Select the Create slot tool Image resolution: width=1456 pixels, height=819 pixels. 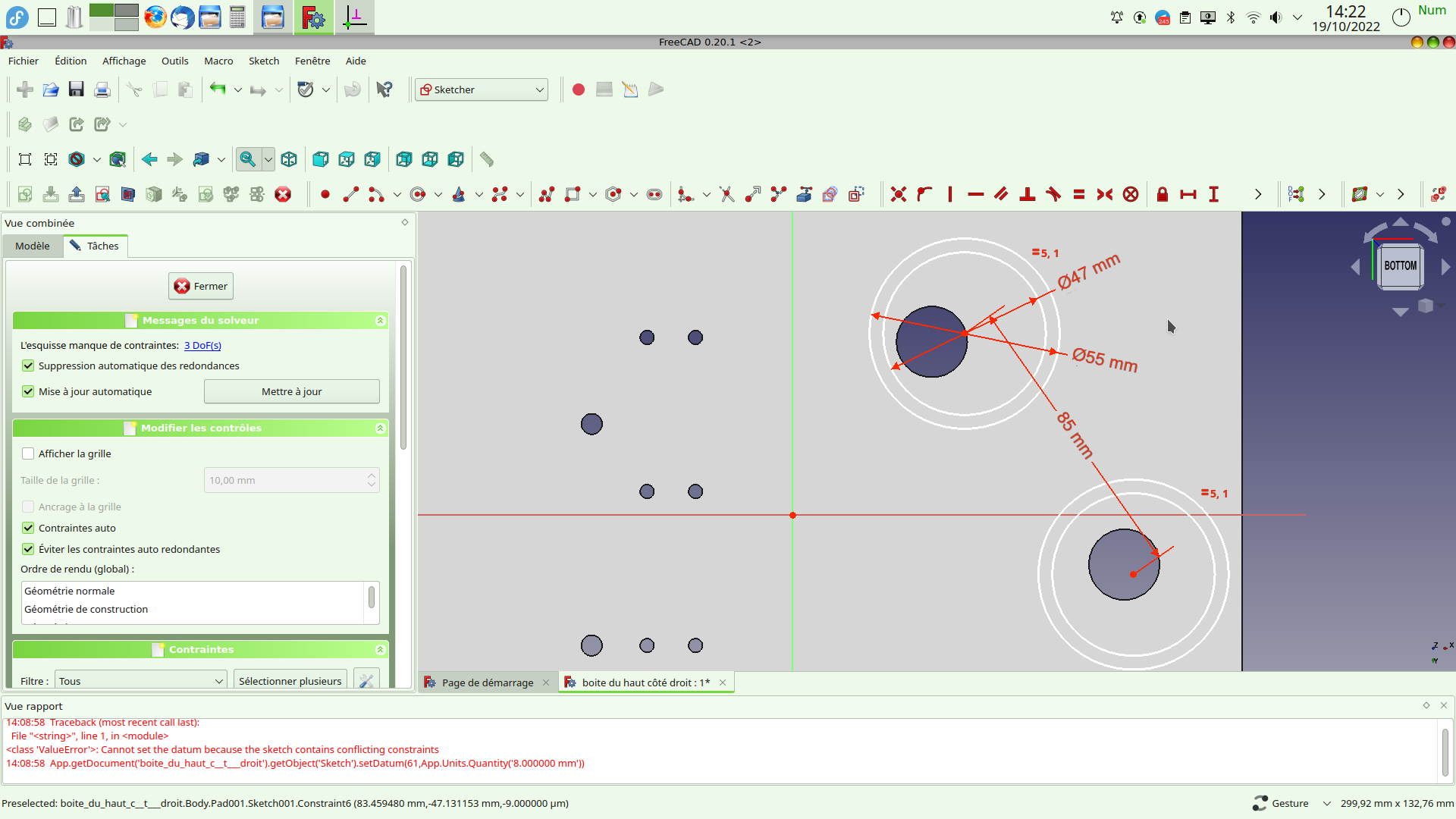tap(654, 195)
